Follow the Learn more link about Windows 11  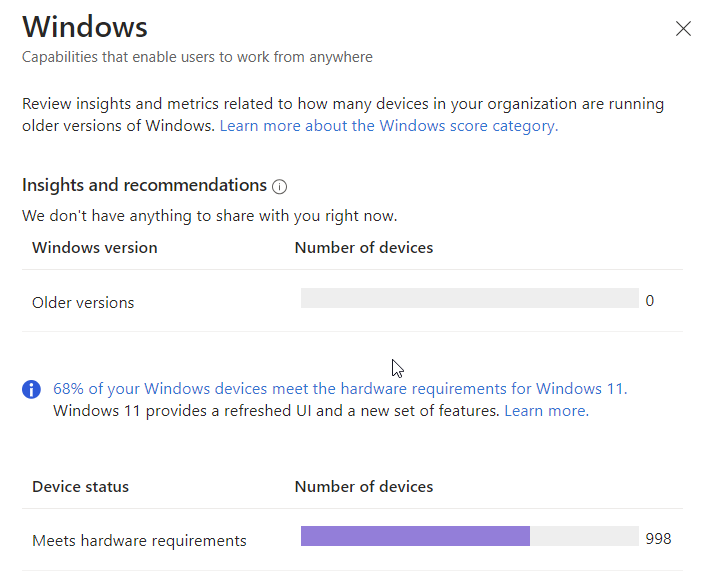546,411
